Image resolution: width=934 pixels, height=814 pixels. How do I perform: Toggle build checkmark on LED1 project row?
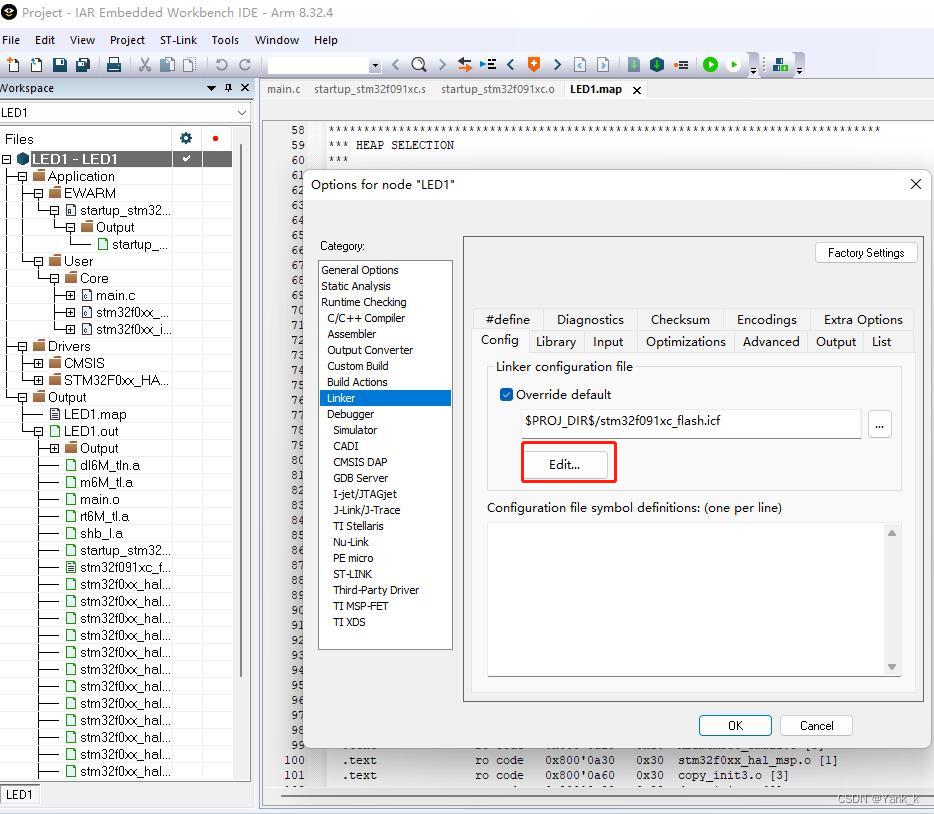[186, 158]
